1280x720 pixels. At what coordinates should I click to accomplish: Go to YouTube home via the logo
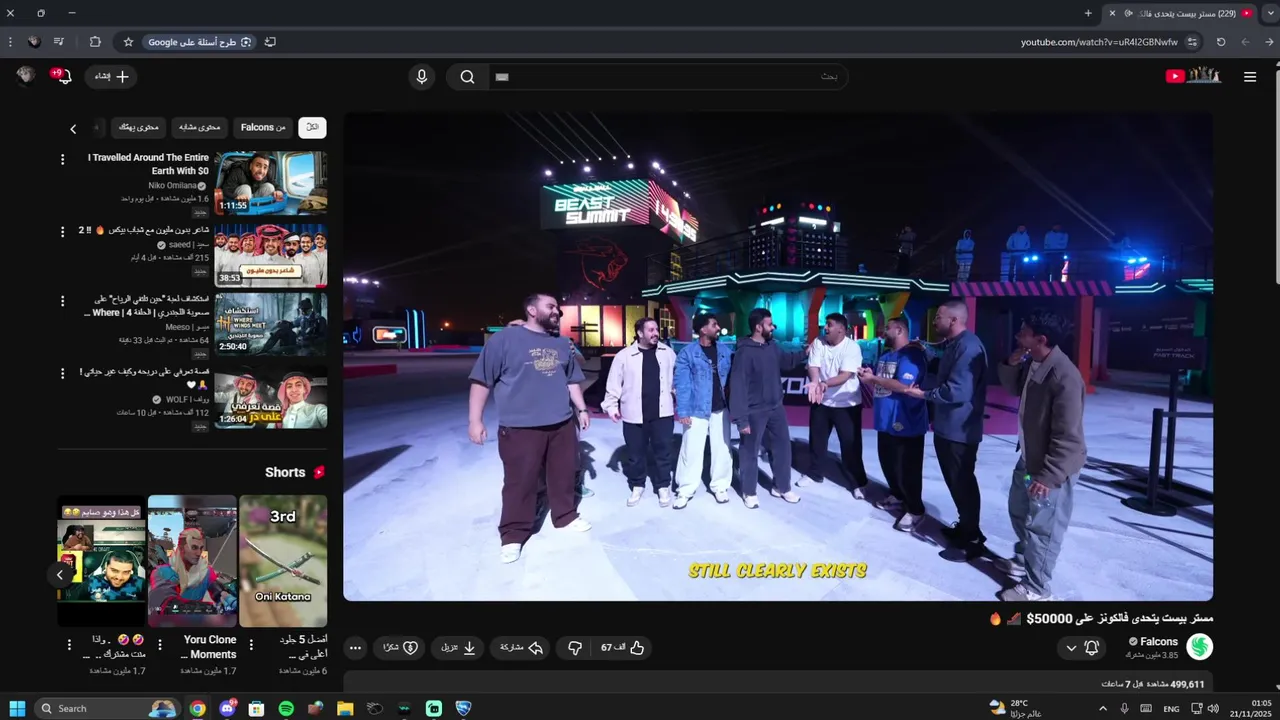tap(1194, 76)
